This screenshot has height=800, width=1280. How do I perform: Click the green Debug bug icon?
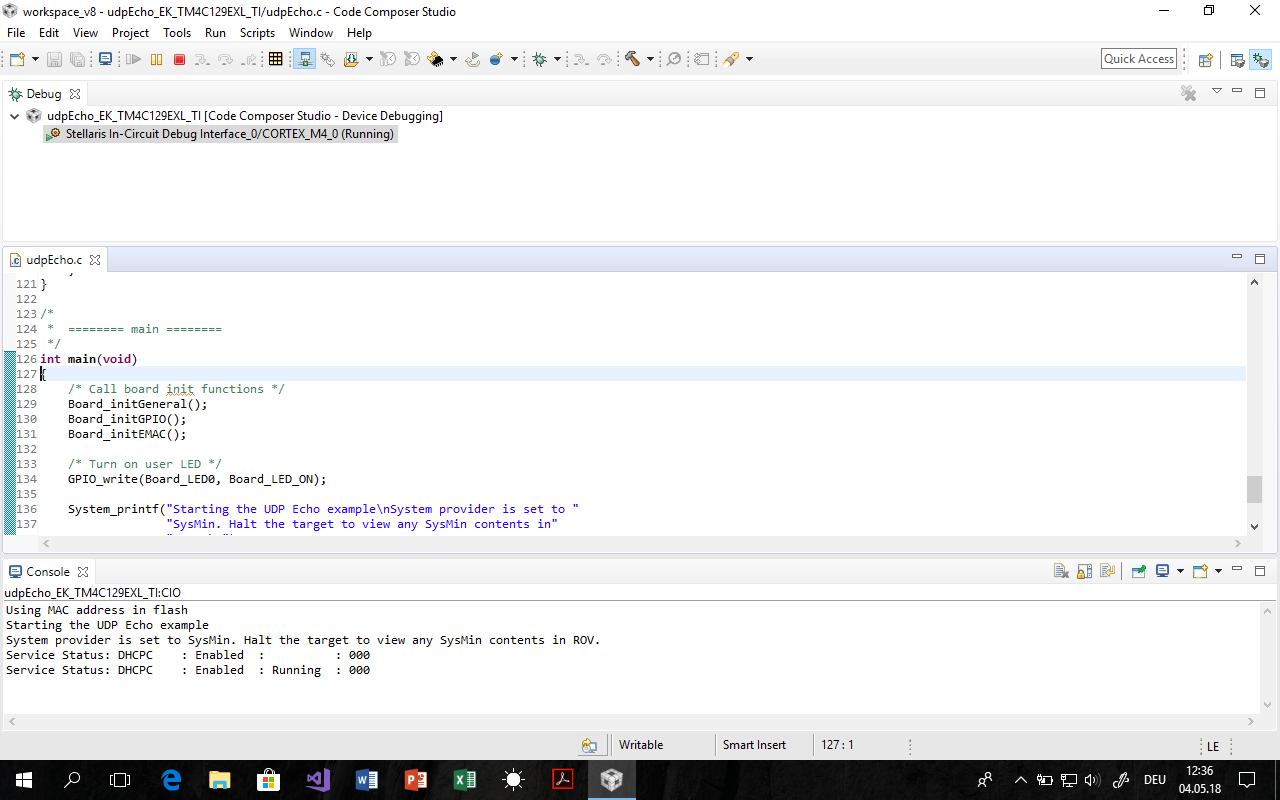540,60
